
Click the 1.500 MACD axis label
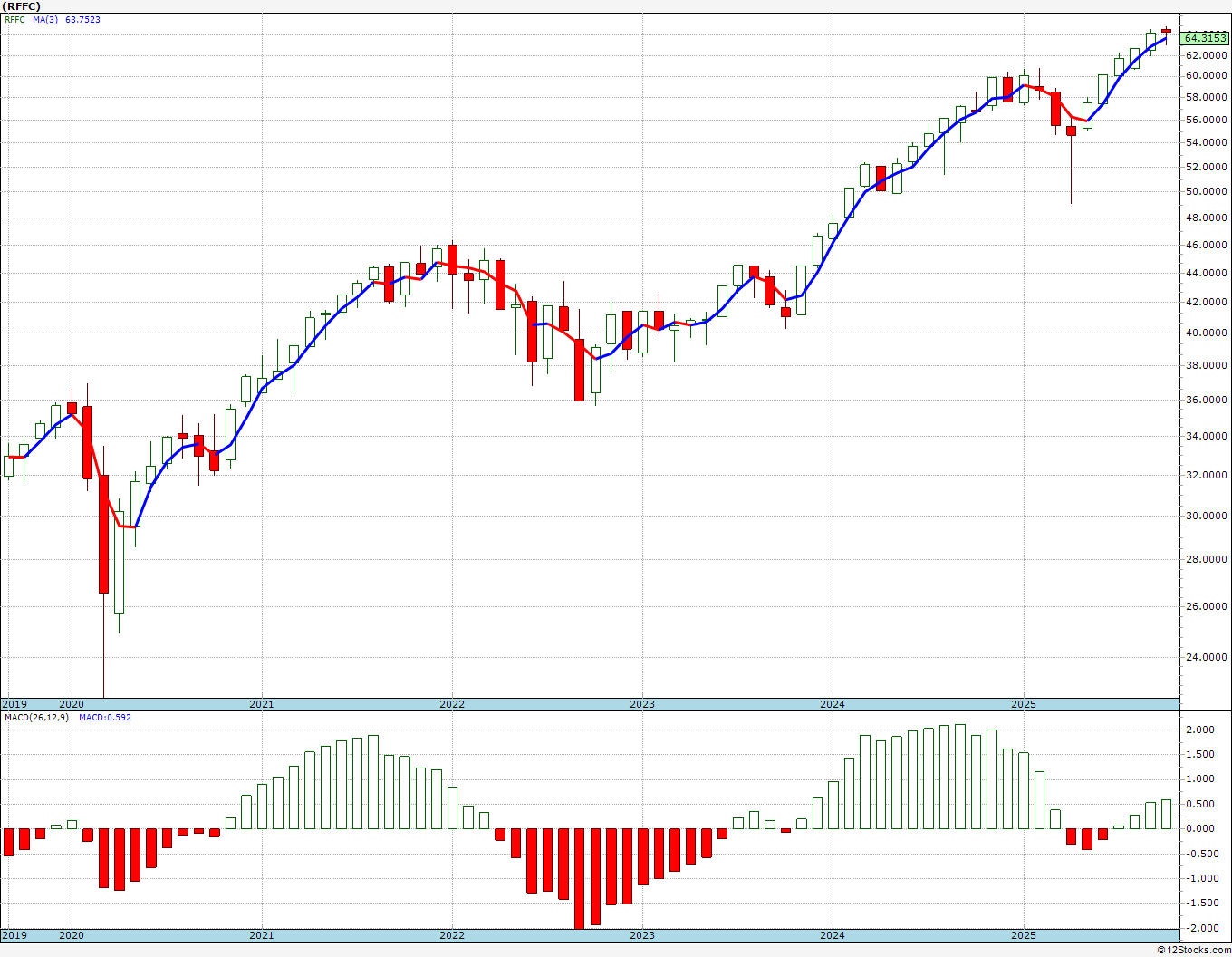pyautogui.click(x=1200, y=754)
